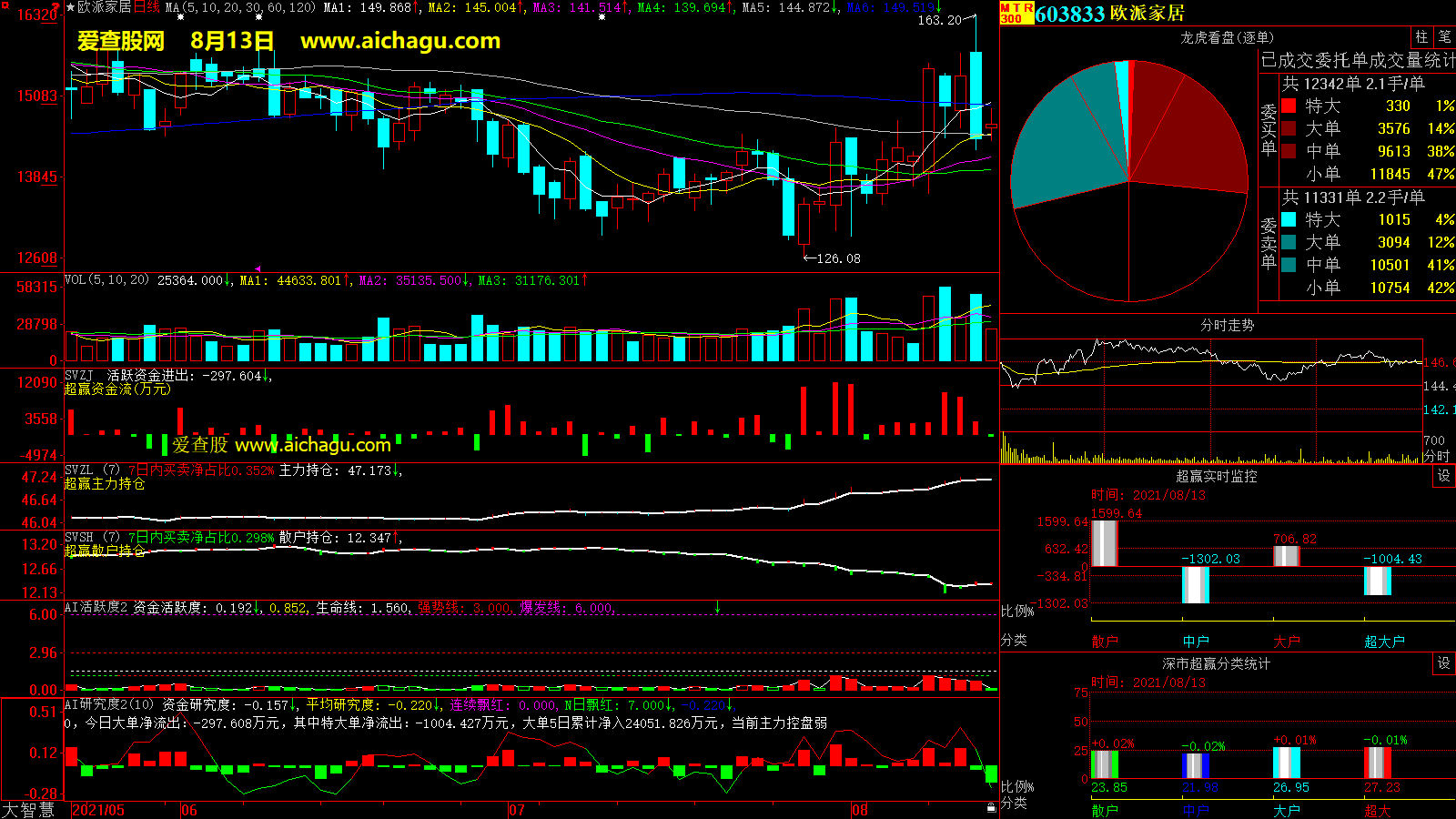The image size is (1456, 819).
Task: Open 设 settings for 深市超赢分类统计
Action: 1443,663
